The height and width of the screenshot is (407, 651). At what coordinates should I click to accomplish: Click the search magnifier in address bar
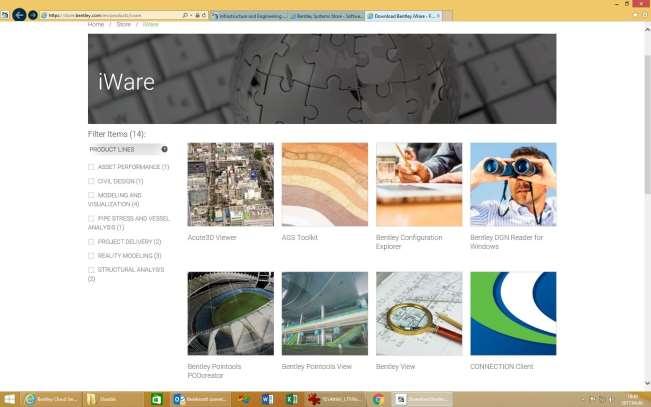click(x=185, y=15)
